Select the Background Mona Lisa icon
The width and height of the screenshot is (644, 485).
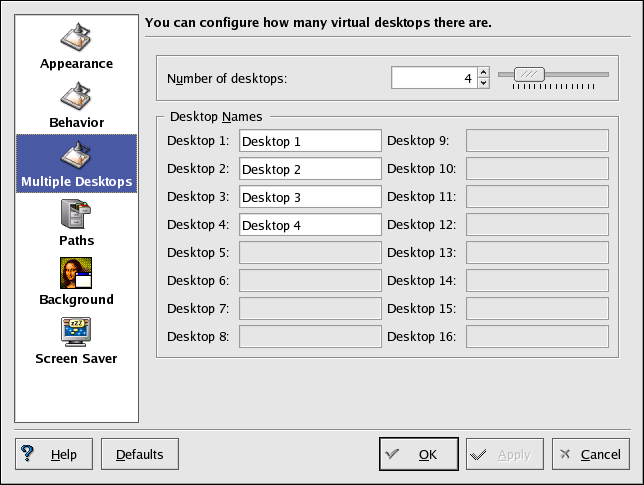point(77,272)
